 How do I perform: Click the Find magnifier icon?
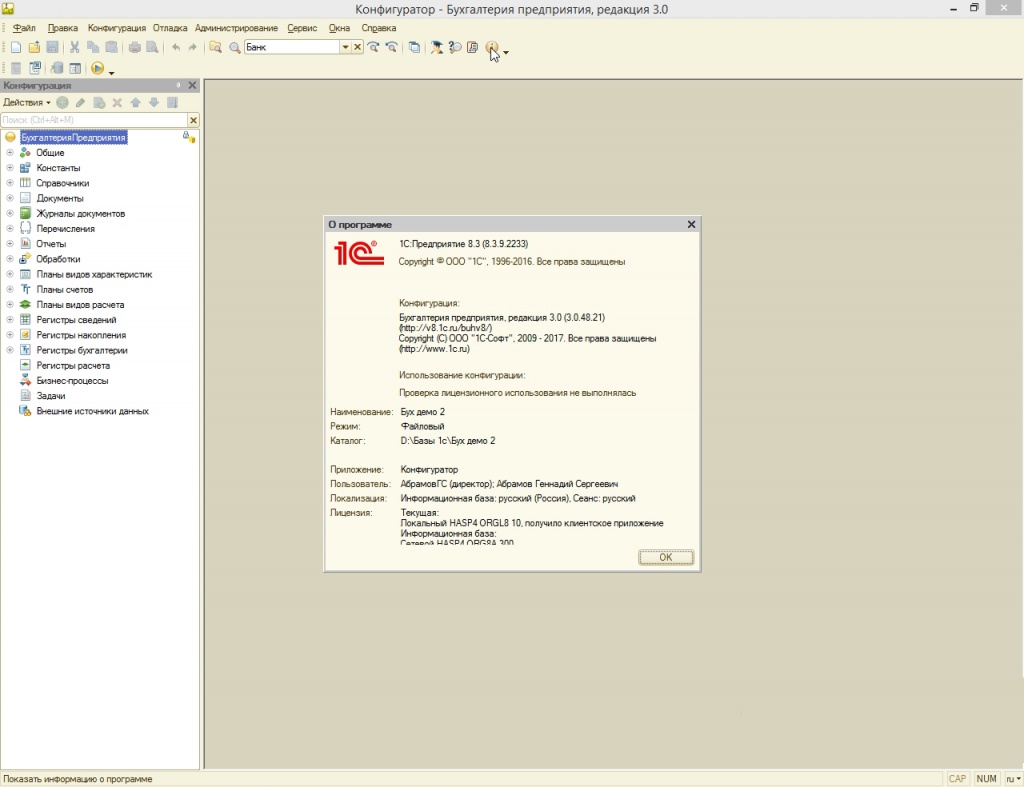coord(234,48)
